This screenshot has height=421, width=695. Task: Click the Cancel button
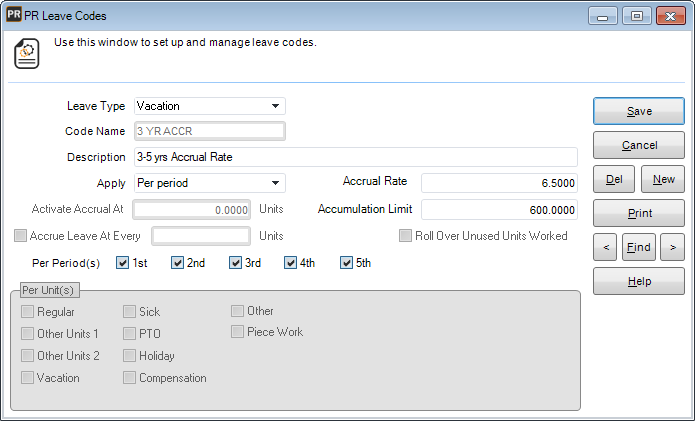coord(639,145)
